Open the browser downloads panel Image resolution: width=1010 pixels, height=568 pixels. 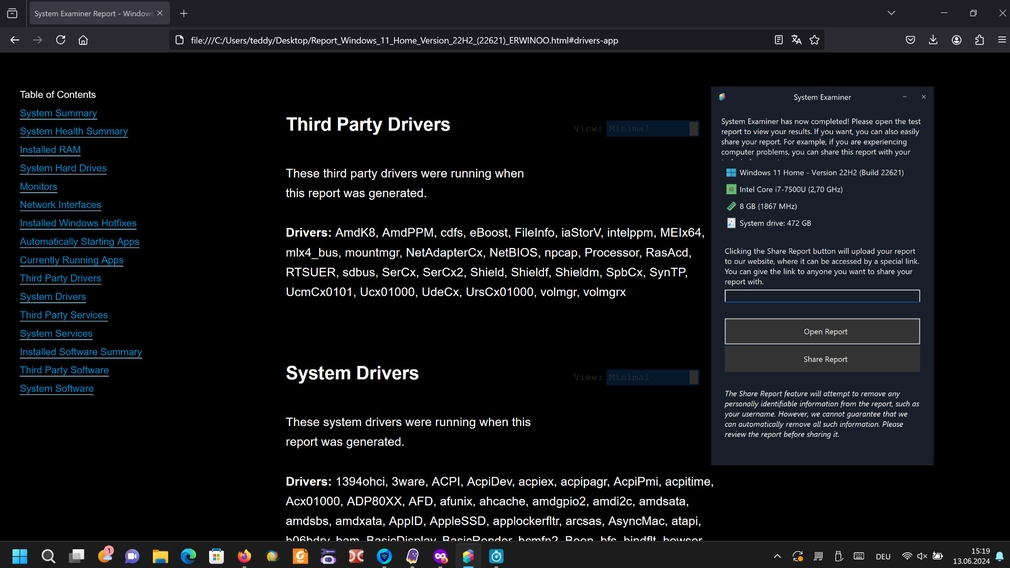[933, 40]
